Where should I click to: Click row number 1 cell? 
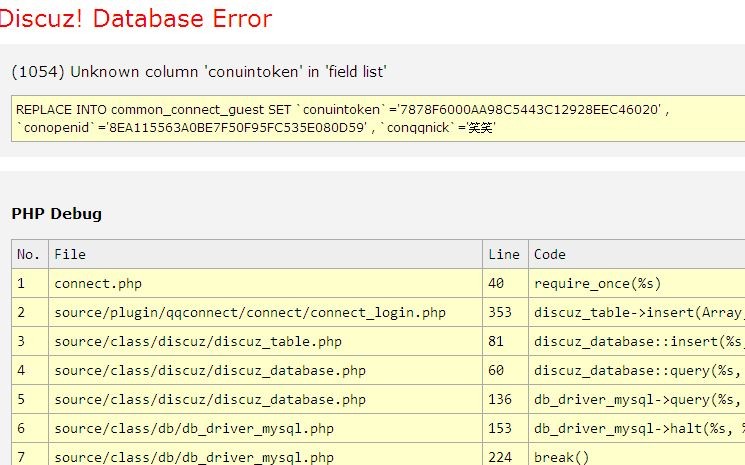click(30, 284)
